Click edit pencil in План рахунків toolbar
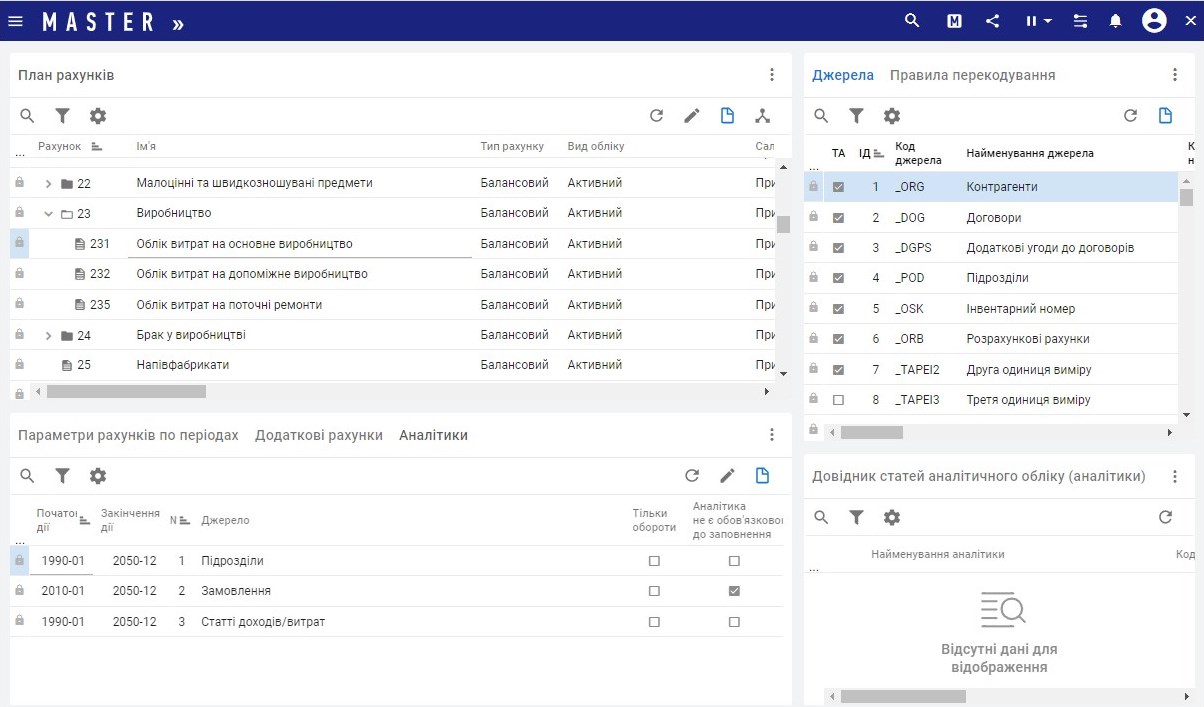1204x707 pixels. (692, 116)
